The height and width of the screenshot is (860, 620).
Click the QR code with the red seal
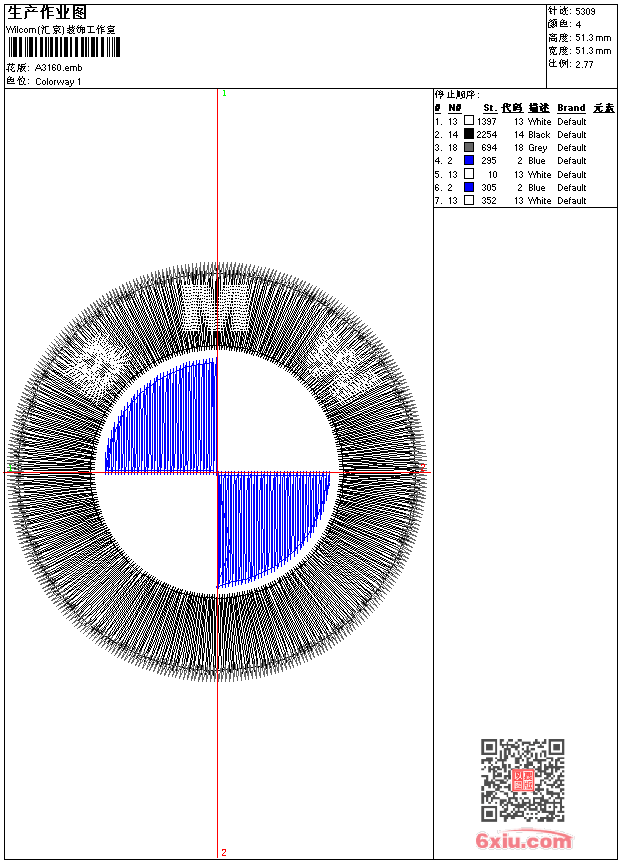click(523, 780)
